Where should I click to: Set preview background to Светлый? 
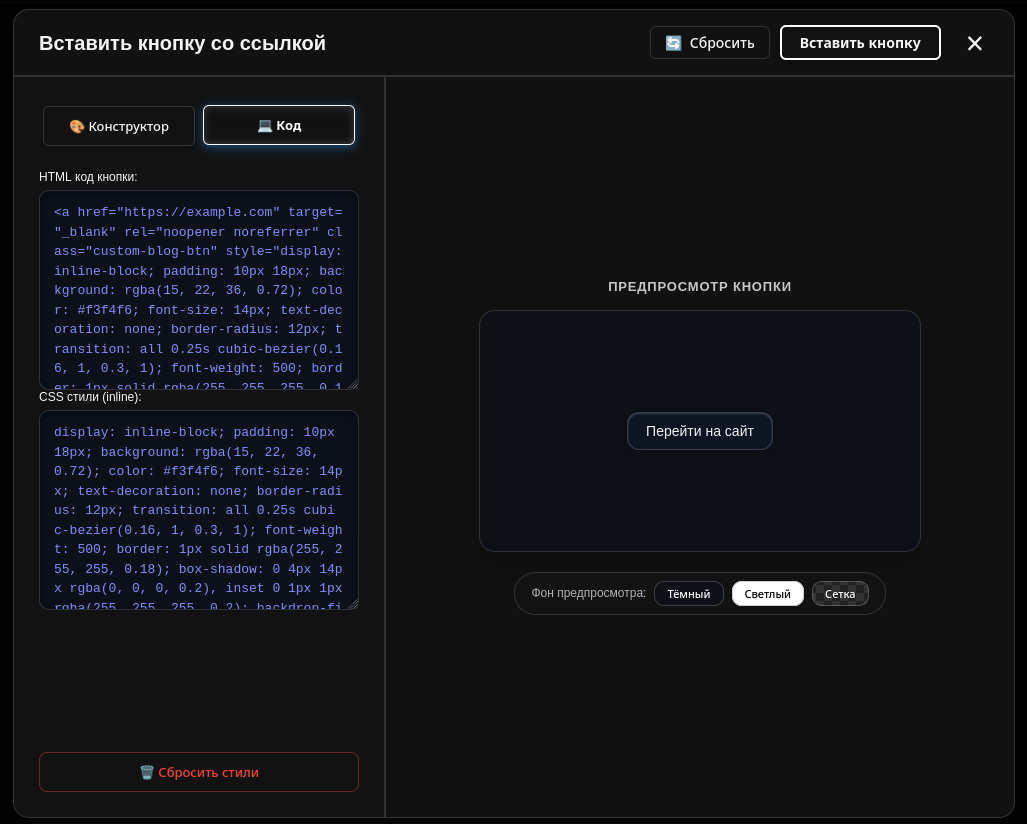pos(768,593)
